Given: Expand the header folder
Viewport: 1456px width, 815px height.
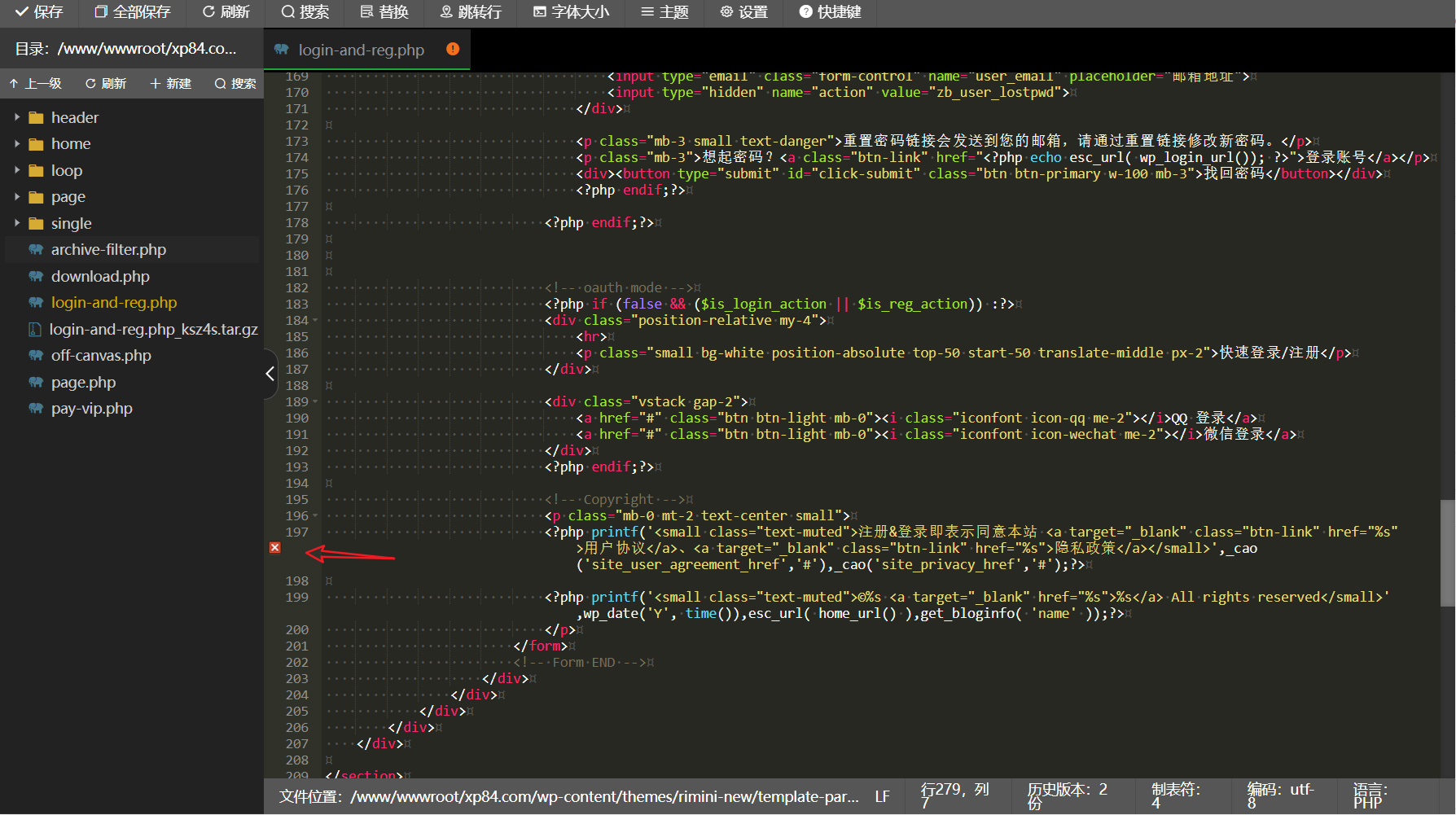Looking at the screenshot, I should click(x=17, y=117).
